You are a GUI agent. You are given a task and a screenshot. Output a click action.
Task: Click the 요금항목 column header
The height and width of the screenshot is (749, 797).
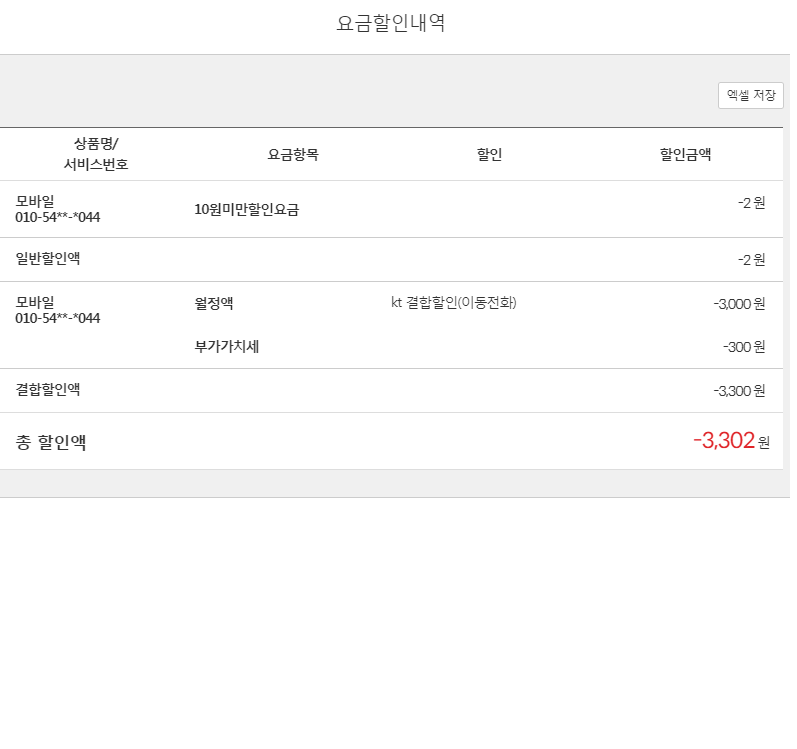click(x=293, y=155)
